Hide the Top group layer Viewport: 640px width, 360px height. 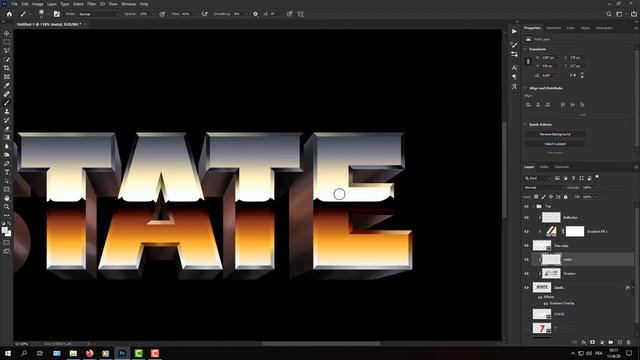[527, 207]
